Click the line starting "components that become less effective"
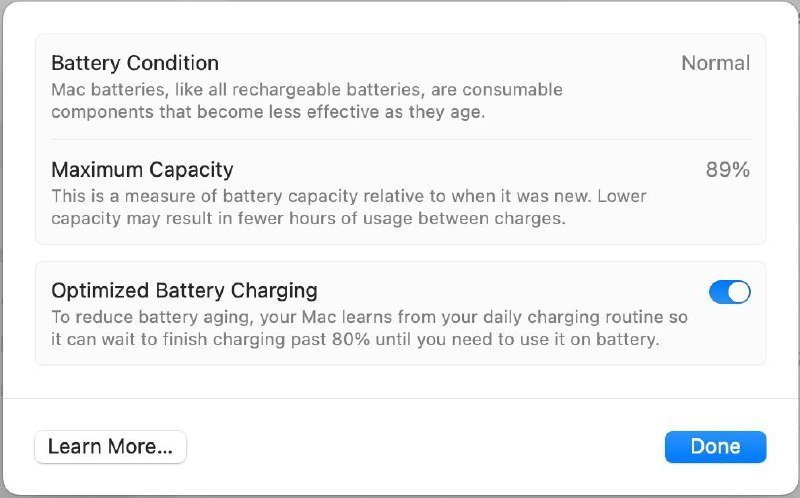The image size is (800, 498). coord(267,112)
